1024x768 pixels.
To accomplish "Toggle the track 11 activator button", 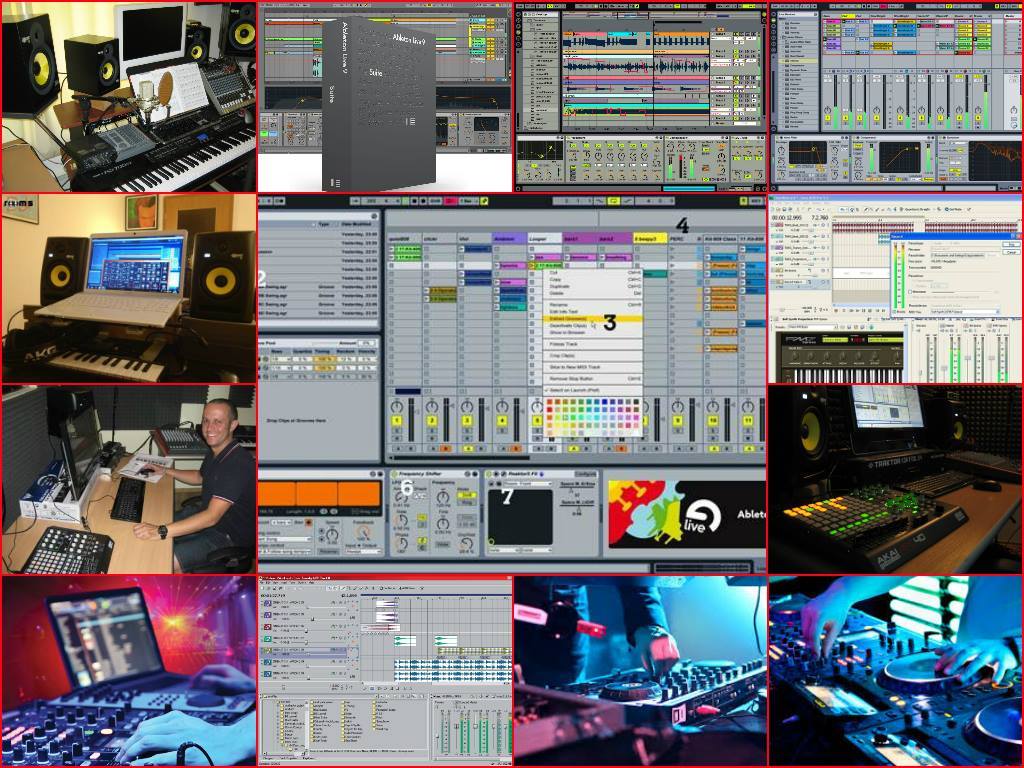I will coord(748,421).
